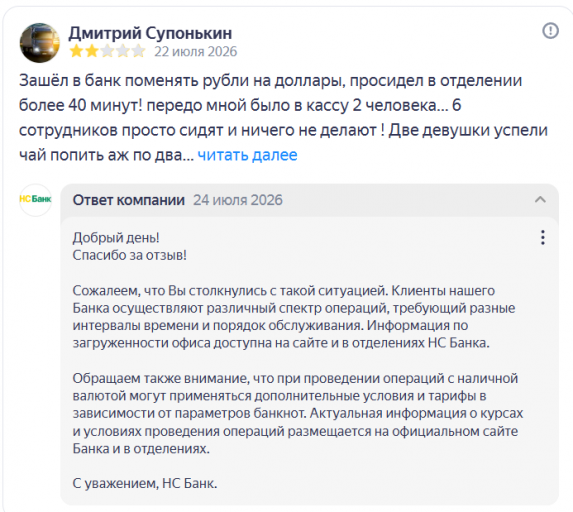Click the fourth empty rating star

click(x=123, y=51)
